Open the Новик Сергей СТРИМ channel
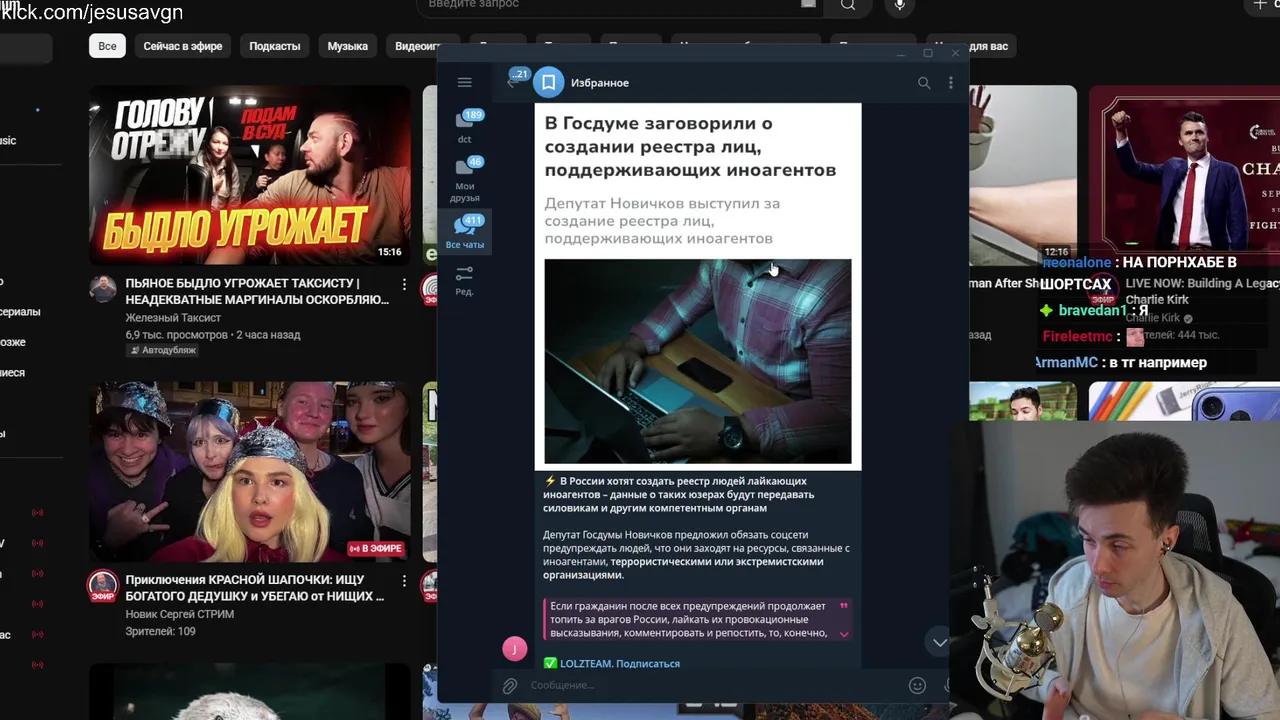The image size is (1280, 720). 180,614
